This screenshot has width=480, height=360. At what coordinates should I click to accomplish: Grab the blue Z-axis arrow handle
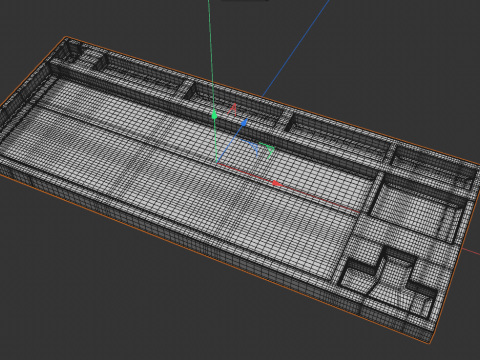(244, 123)
